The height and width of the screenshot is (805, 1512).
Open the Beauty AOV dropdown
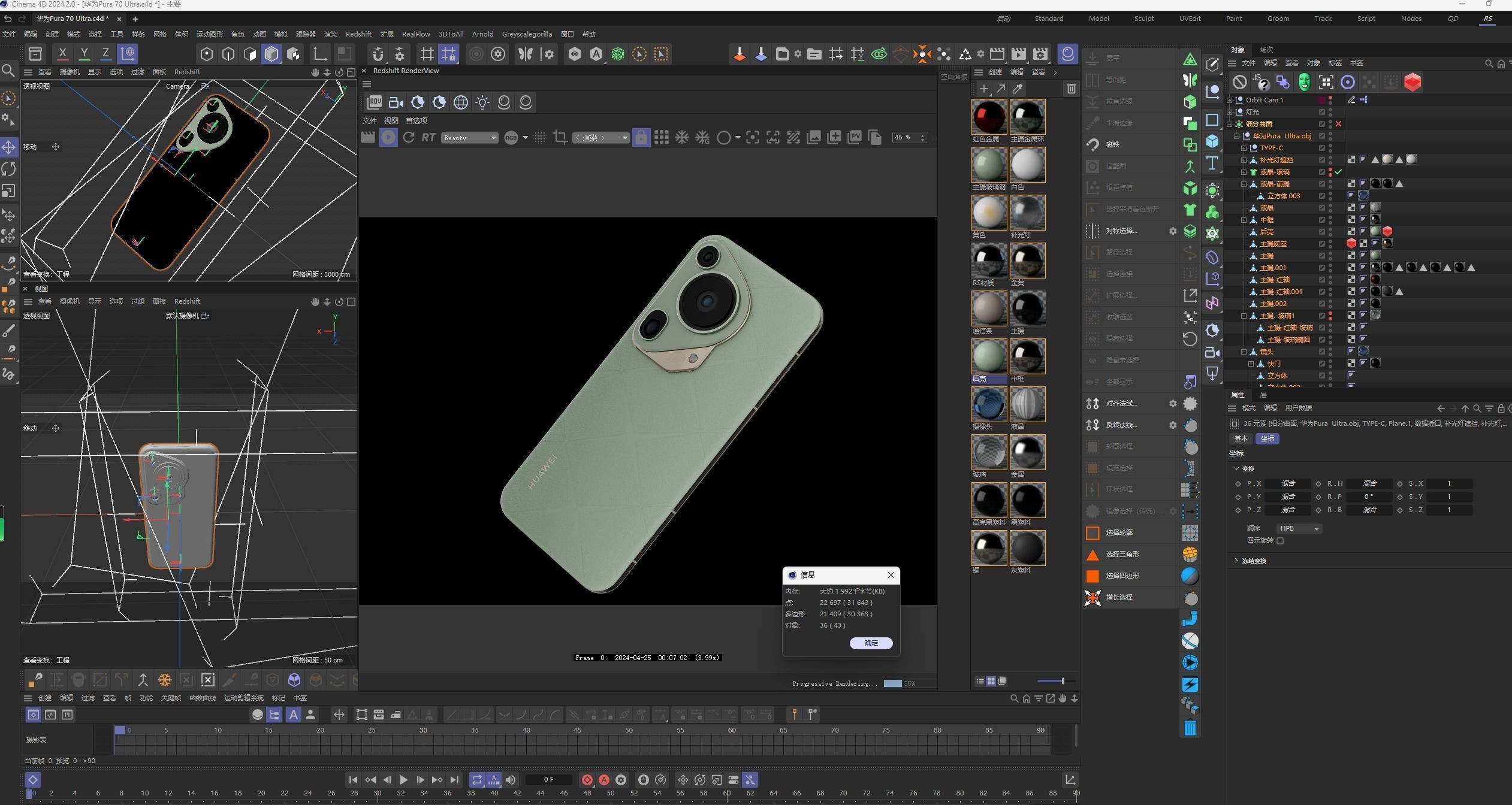tap(470, 138)
